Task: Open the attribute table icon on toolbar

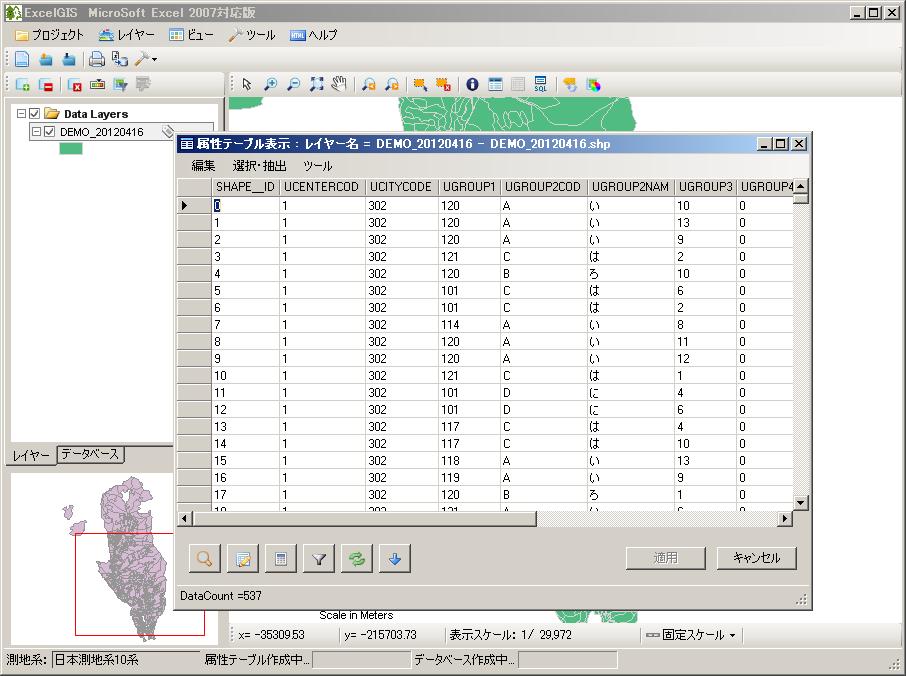Action: (x=494, y=82)
